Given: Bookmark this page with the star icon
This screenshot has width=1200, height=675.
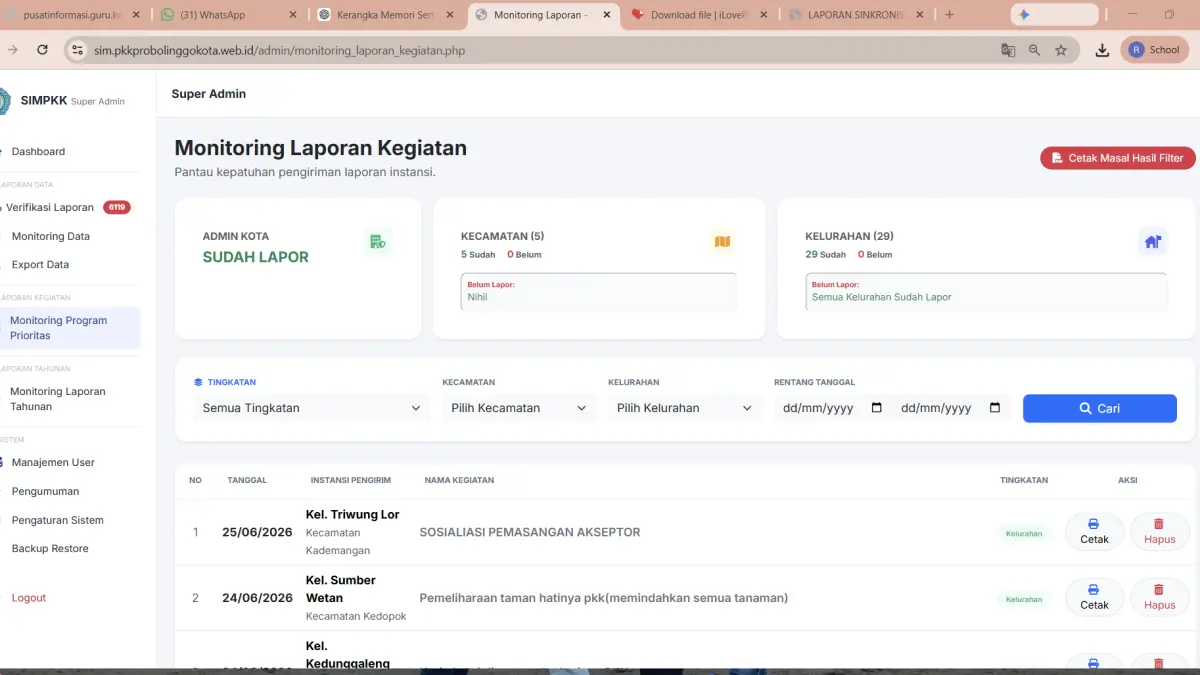Looking at the screenshot, I should pos(1061,50).
